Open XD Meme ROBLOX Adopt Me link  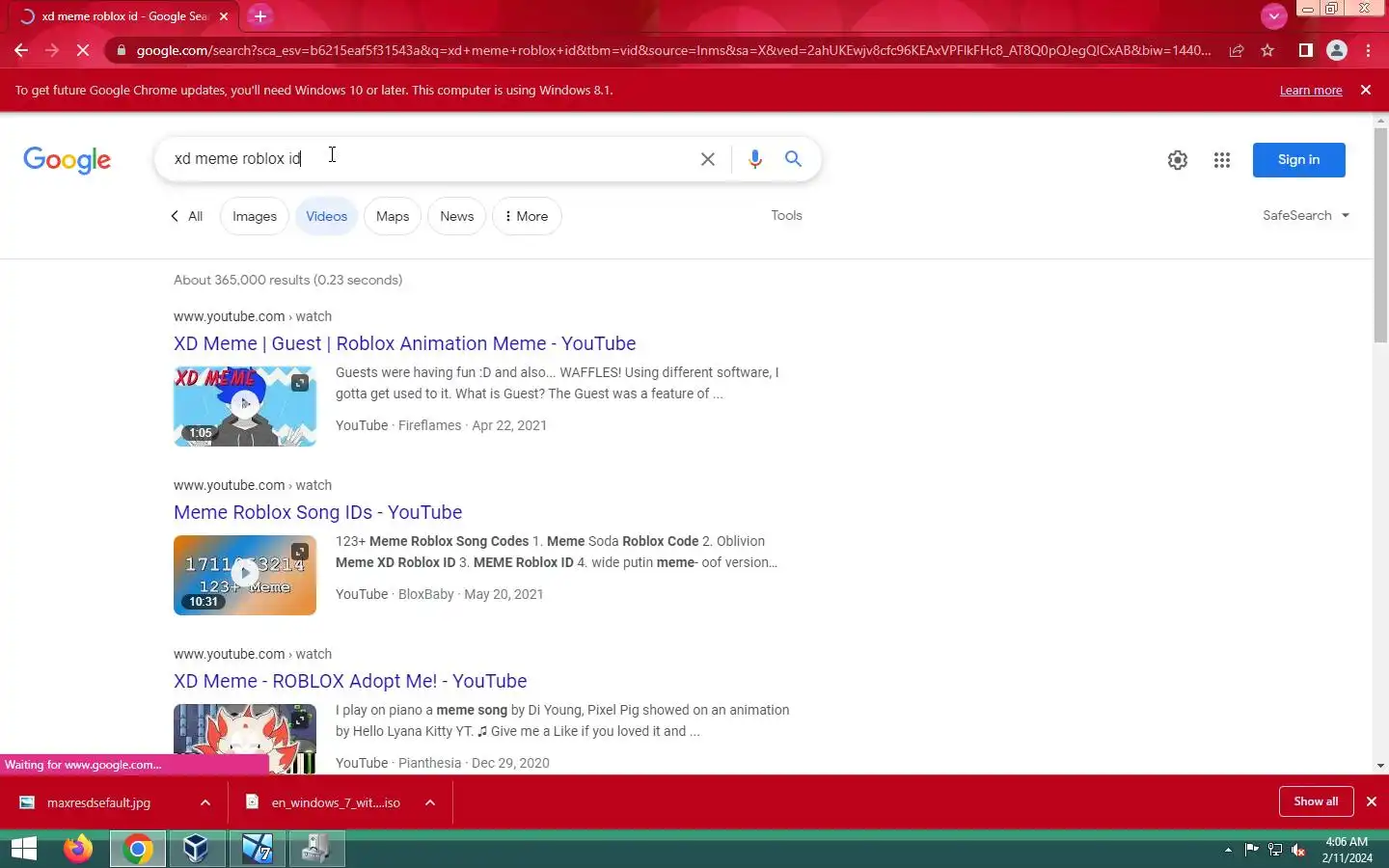350,681
